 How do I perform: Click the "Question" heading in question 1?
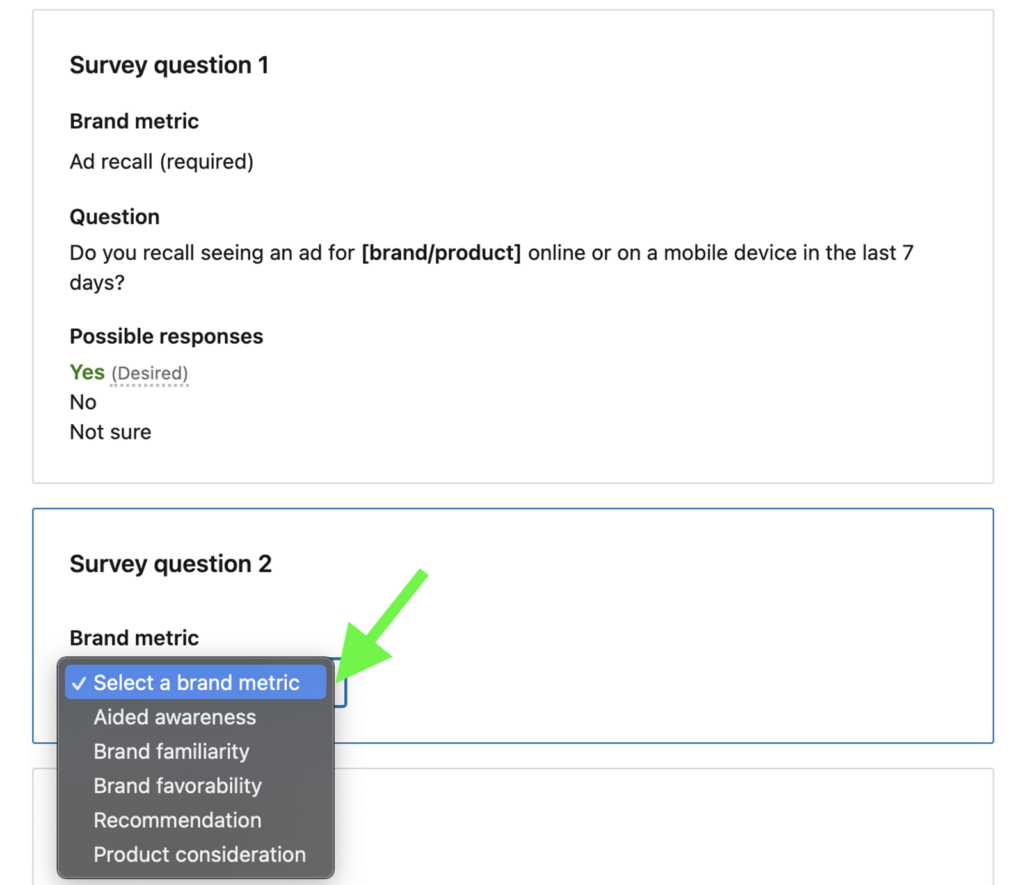(x=115, y=216)
